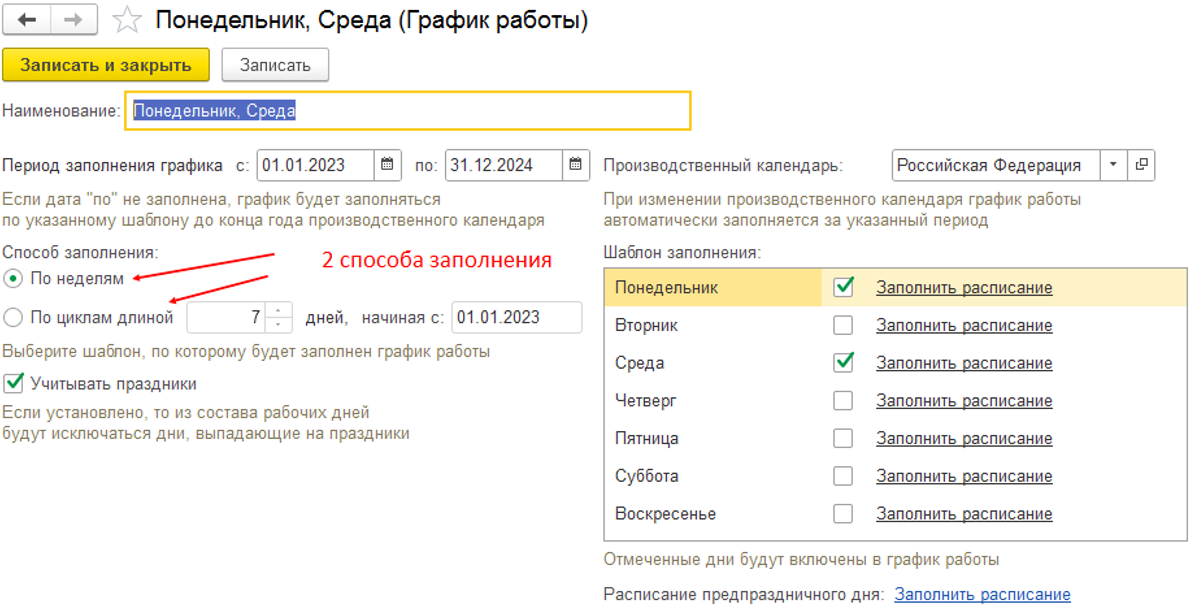The image size is (1192, 613).
Task: Add form to favorites with star icon
Action: [x=126, y=20]
